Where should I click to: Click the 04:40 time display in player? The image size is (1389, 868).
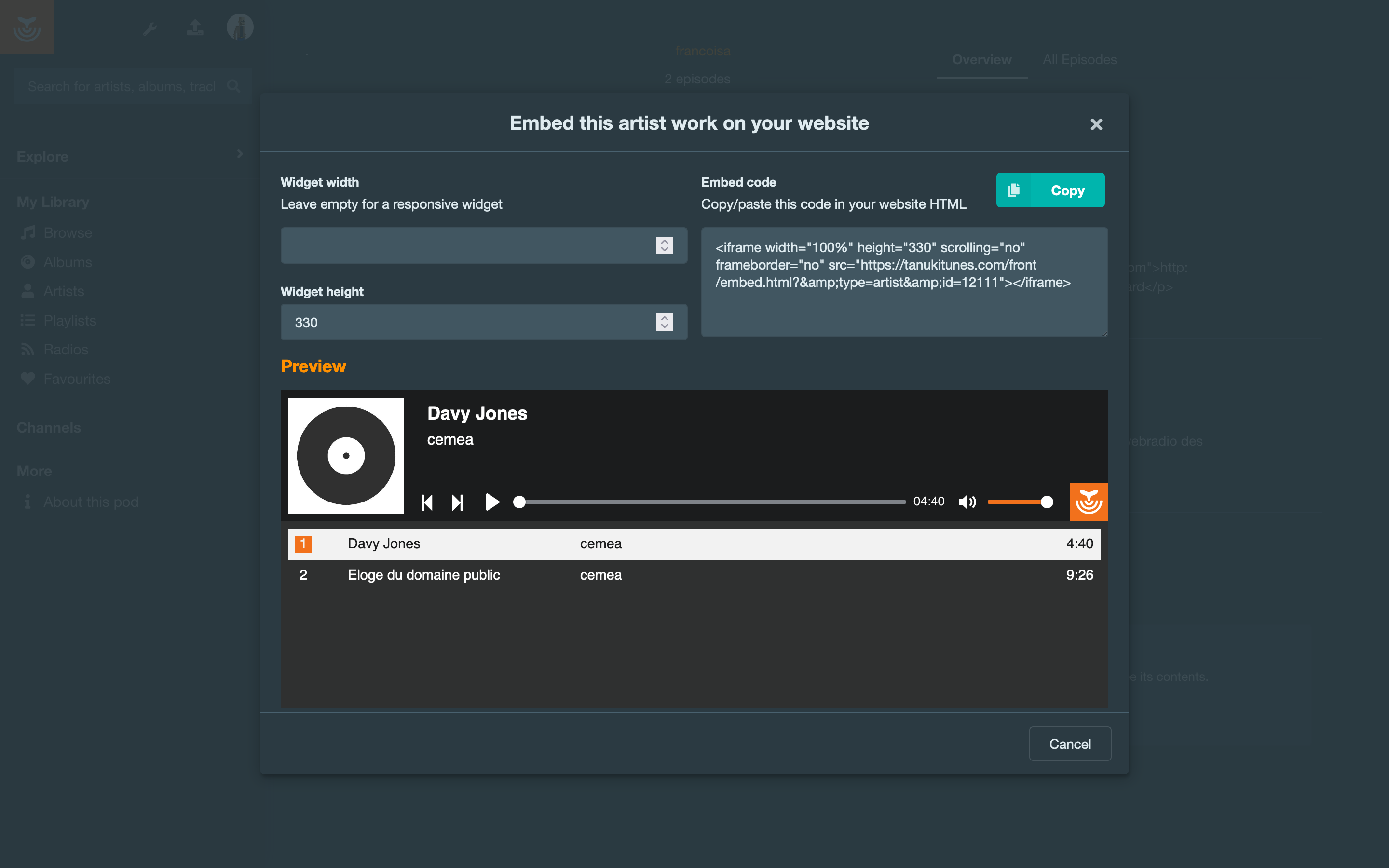tap(928, 502)
